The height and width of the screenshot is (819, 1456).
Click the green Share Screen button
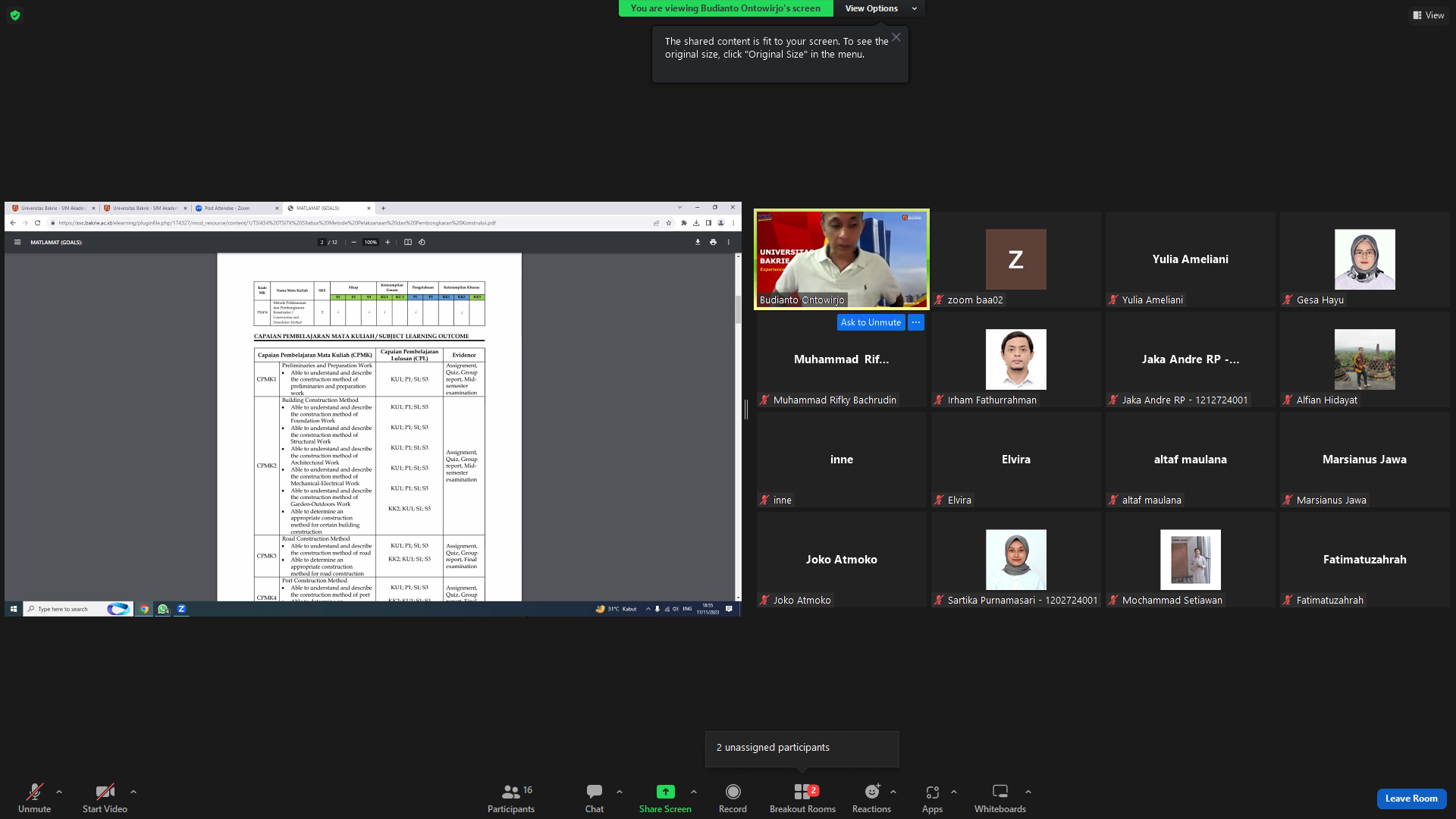[665, 798]
